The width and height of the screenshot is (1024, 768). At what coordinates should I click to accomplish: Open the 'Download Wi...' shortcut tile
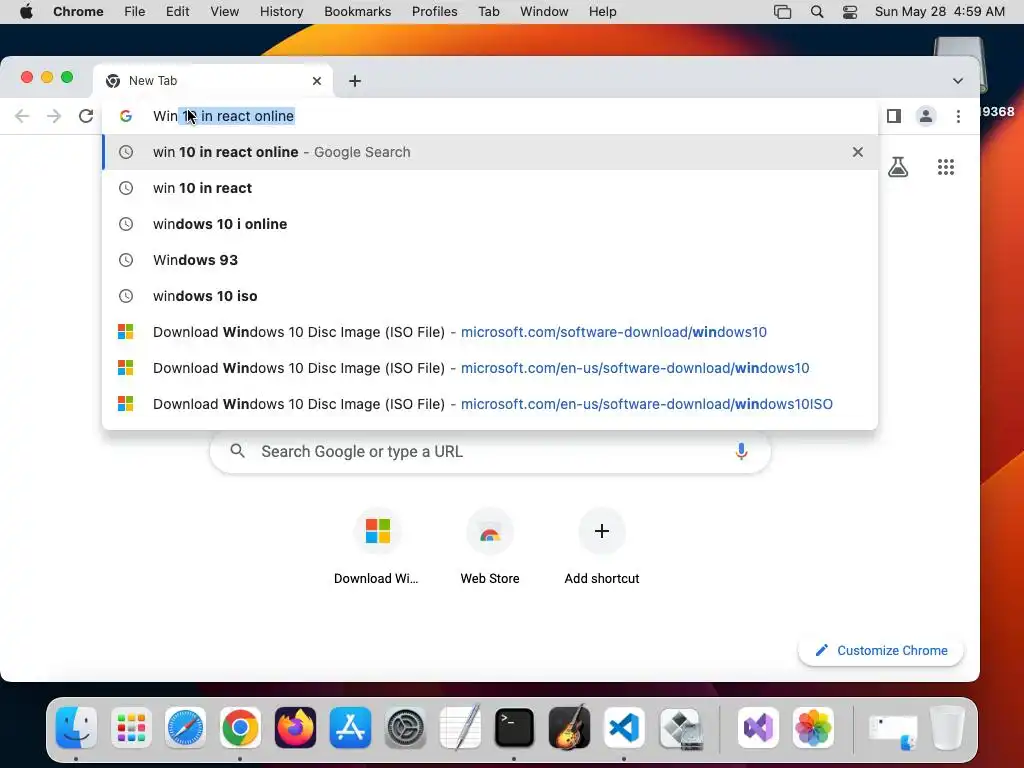tap(377, 547)
